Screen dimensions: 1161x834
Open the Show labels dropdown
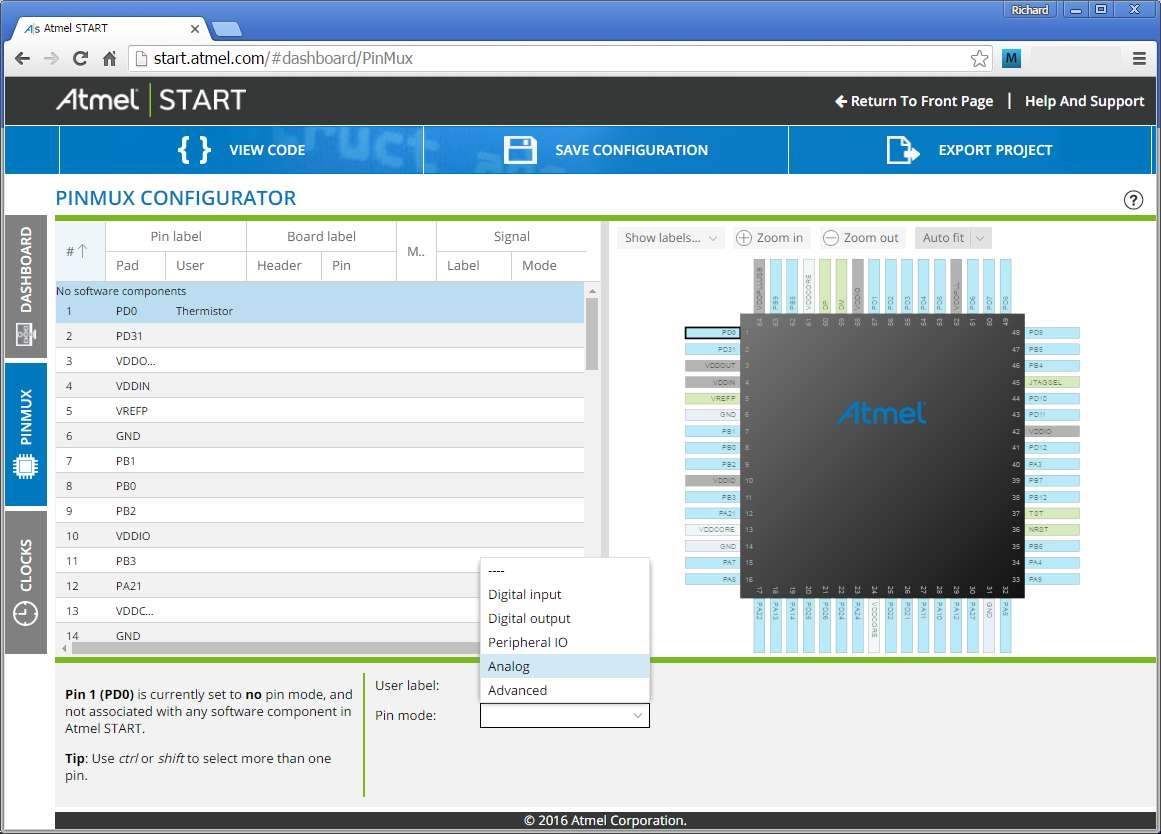[670, 238]
